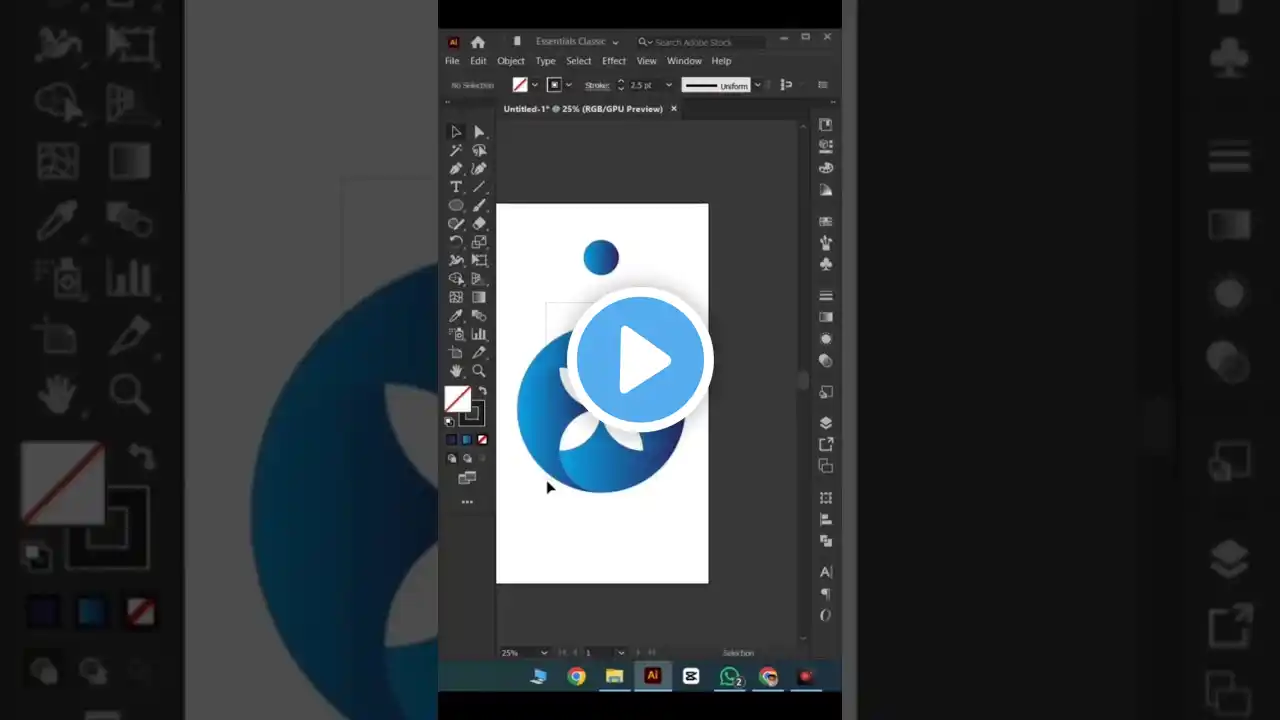Activate the Artboard tool
Image resolution: width=1280 pixels, height=720 pixels.
pos(456,352)
